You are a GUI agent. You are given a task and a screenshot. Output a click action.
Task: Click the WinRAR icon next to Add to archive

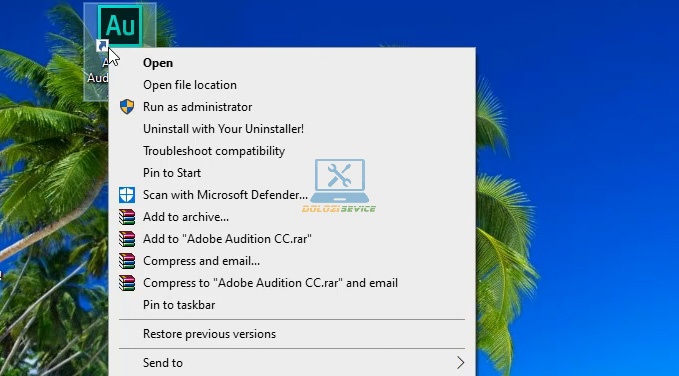127,217
